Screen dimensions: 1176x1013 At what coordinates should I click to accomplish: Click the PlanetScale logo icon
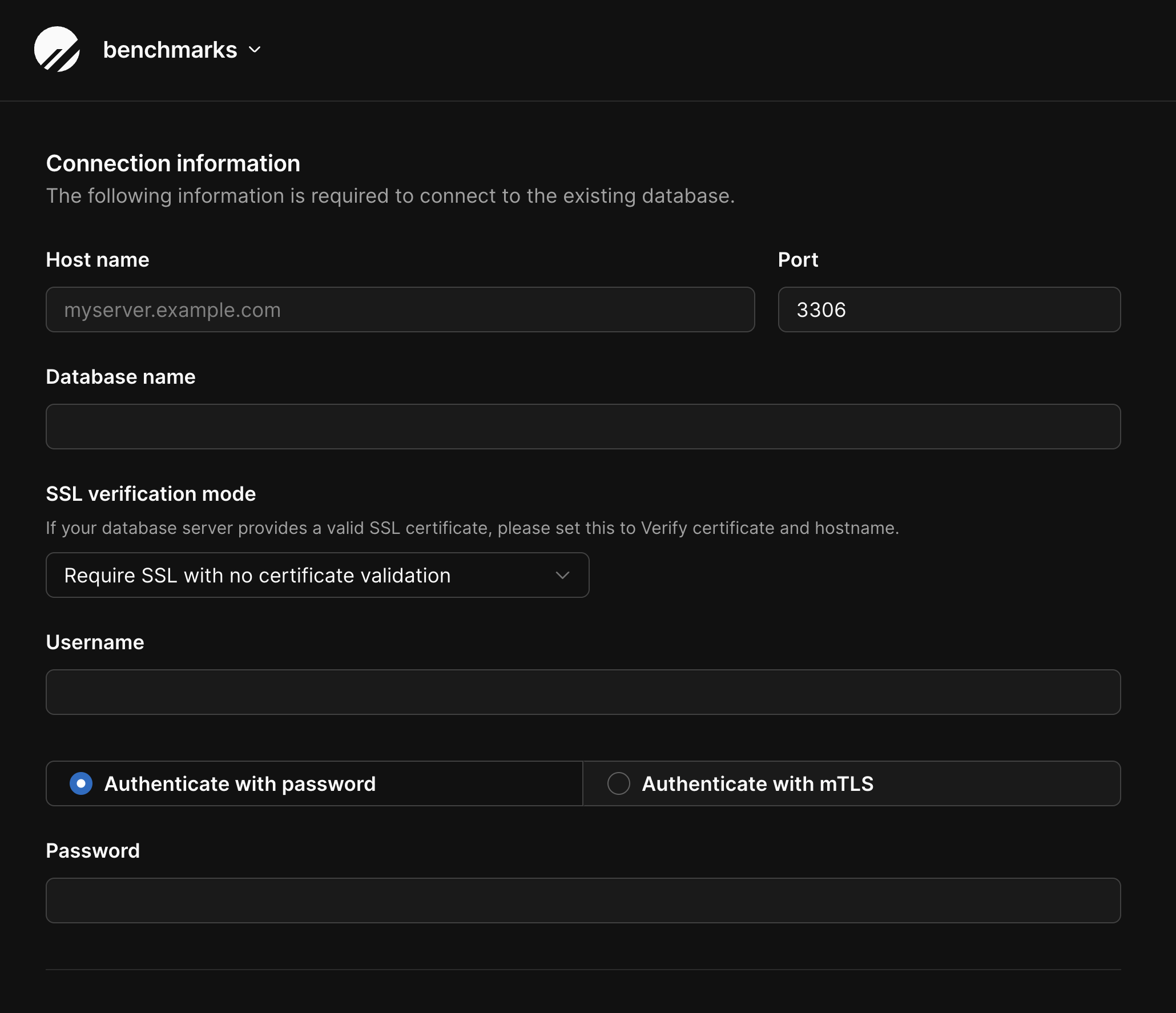click(57, 50)
